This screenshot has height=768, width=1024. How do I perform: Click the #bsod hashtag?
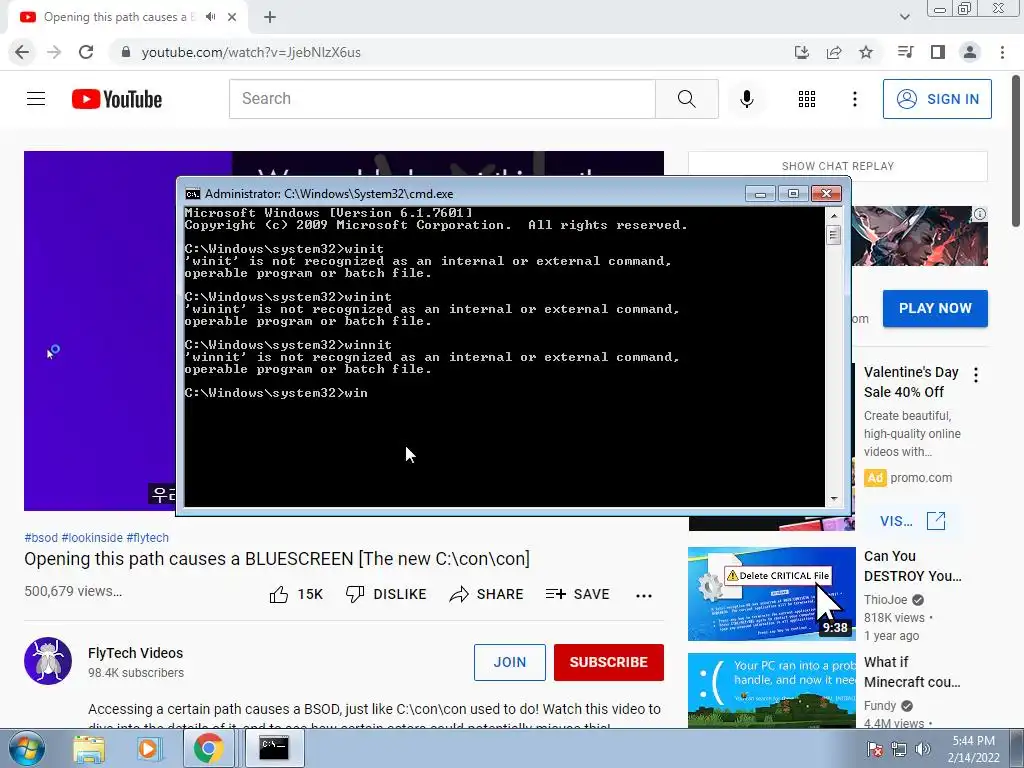tap(41, 537)
